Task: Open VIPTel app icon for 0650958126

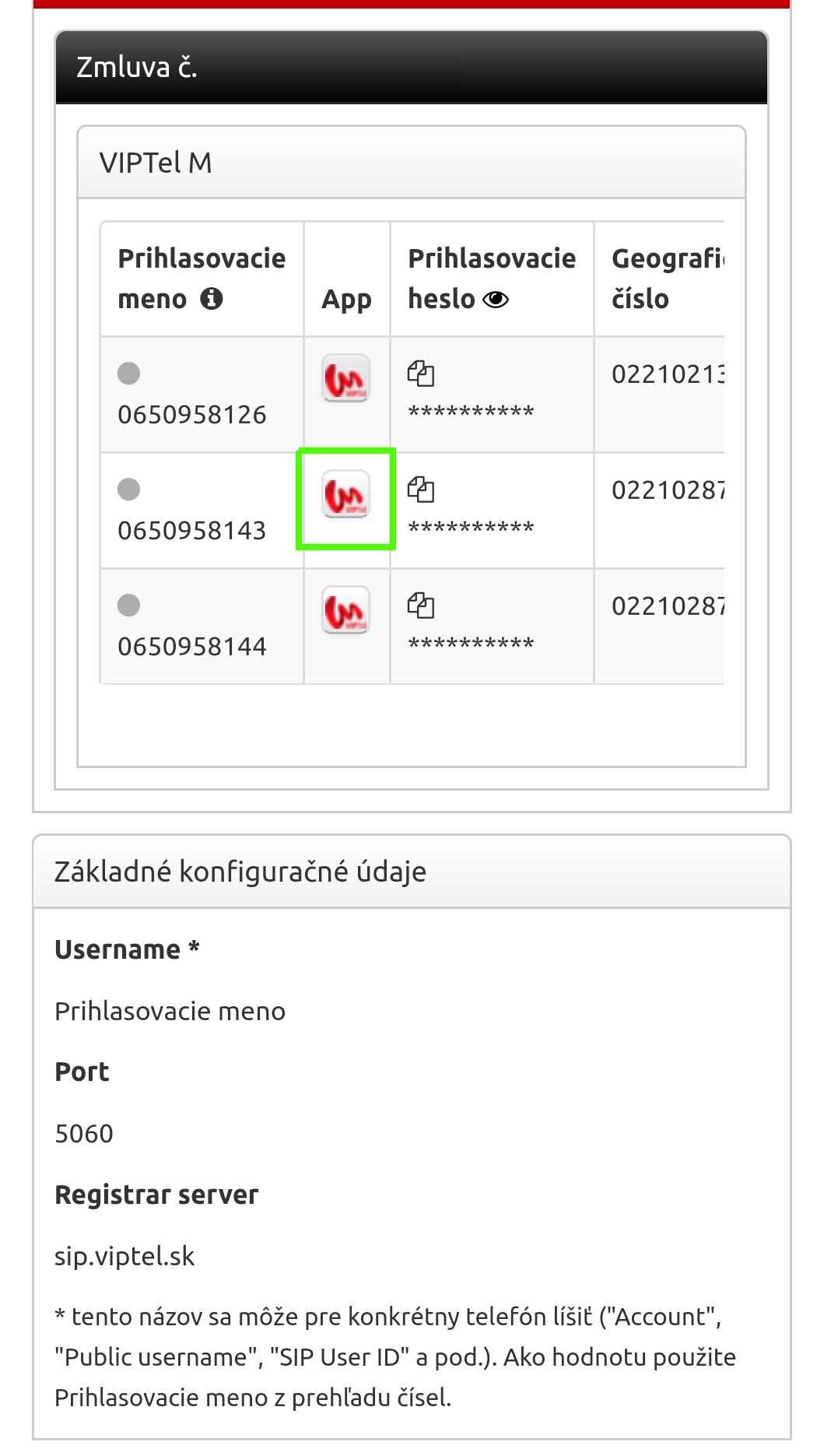Action: tap(346, 378)
